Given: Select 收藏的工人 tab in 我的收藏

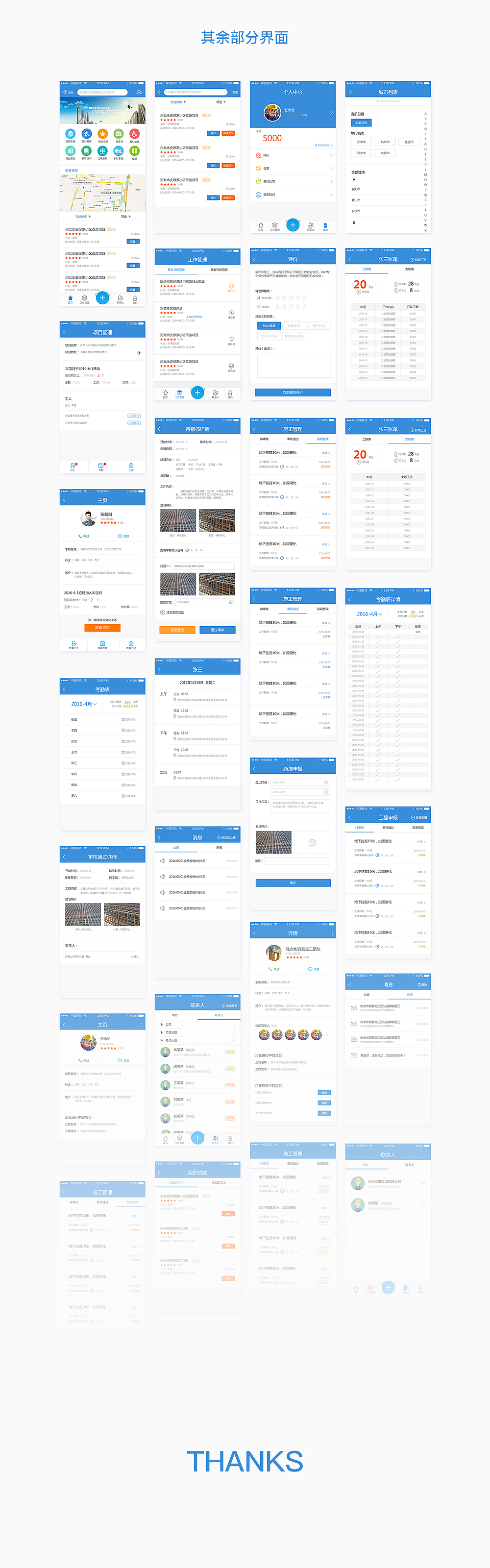Looking at the screenshot, I should (219, 1182).
